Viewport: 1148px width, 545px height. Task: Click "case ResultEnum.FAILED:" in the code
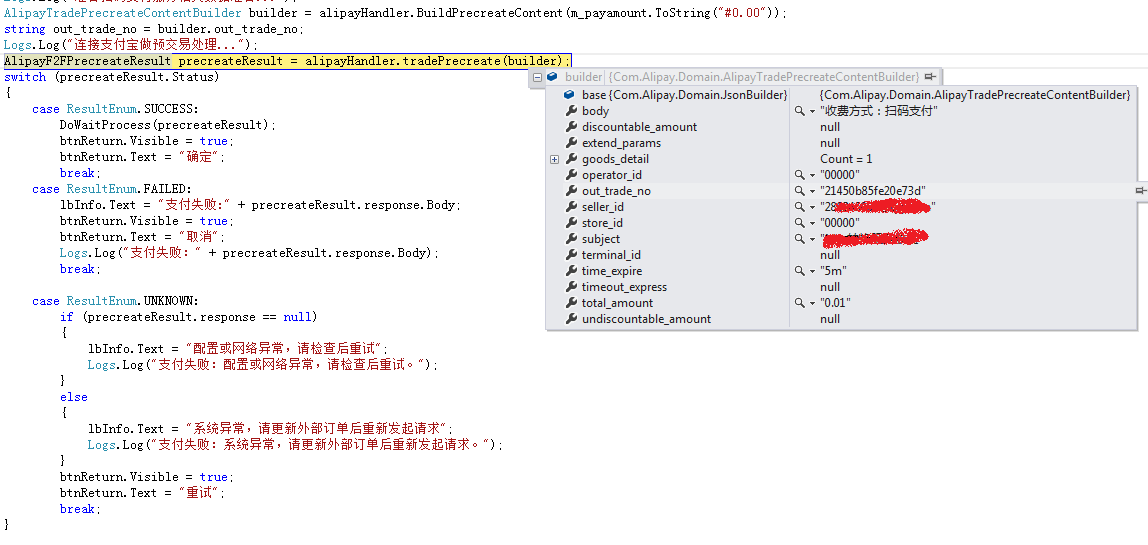point(112,189)
